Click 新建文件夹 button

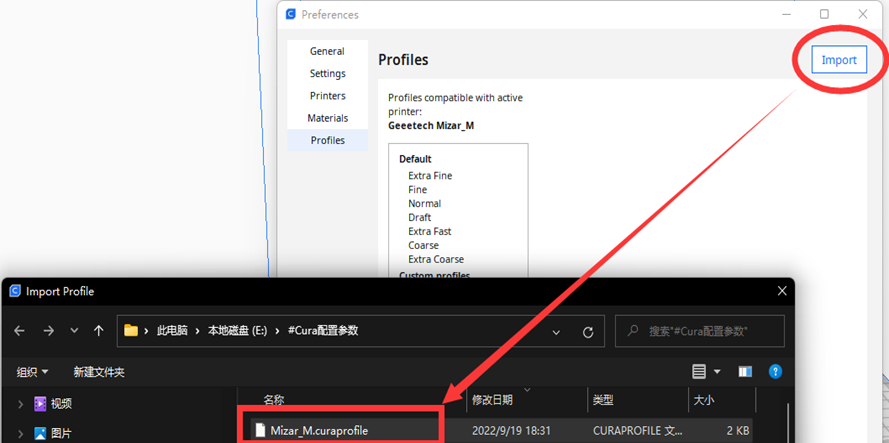(x=99, y=372)
